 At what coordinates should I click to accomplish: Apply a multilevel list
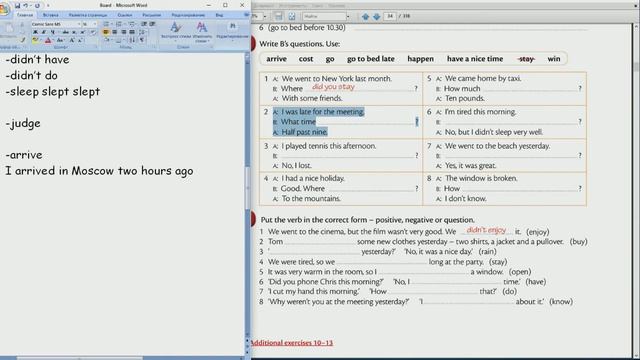131,24
